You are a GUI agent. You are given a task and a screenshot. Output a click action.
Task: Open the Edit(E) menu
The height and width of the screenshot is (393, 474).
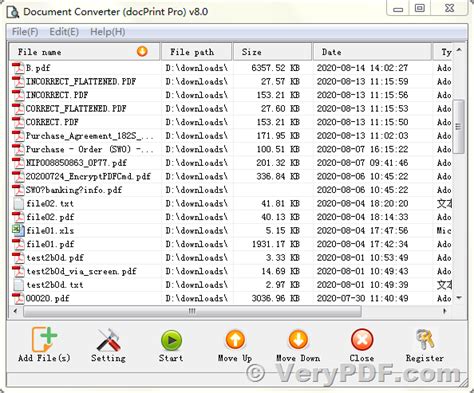[x=64, y=32]
